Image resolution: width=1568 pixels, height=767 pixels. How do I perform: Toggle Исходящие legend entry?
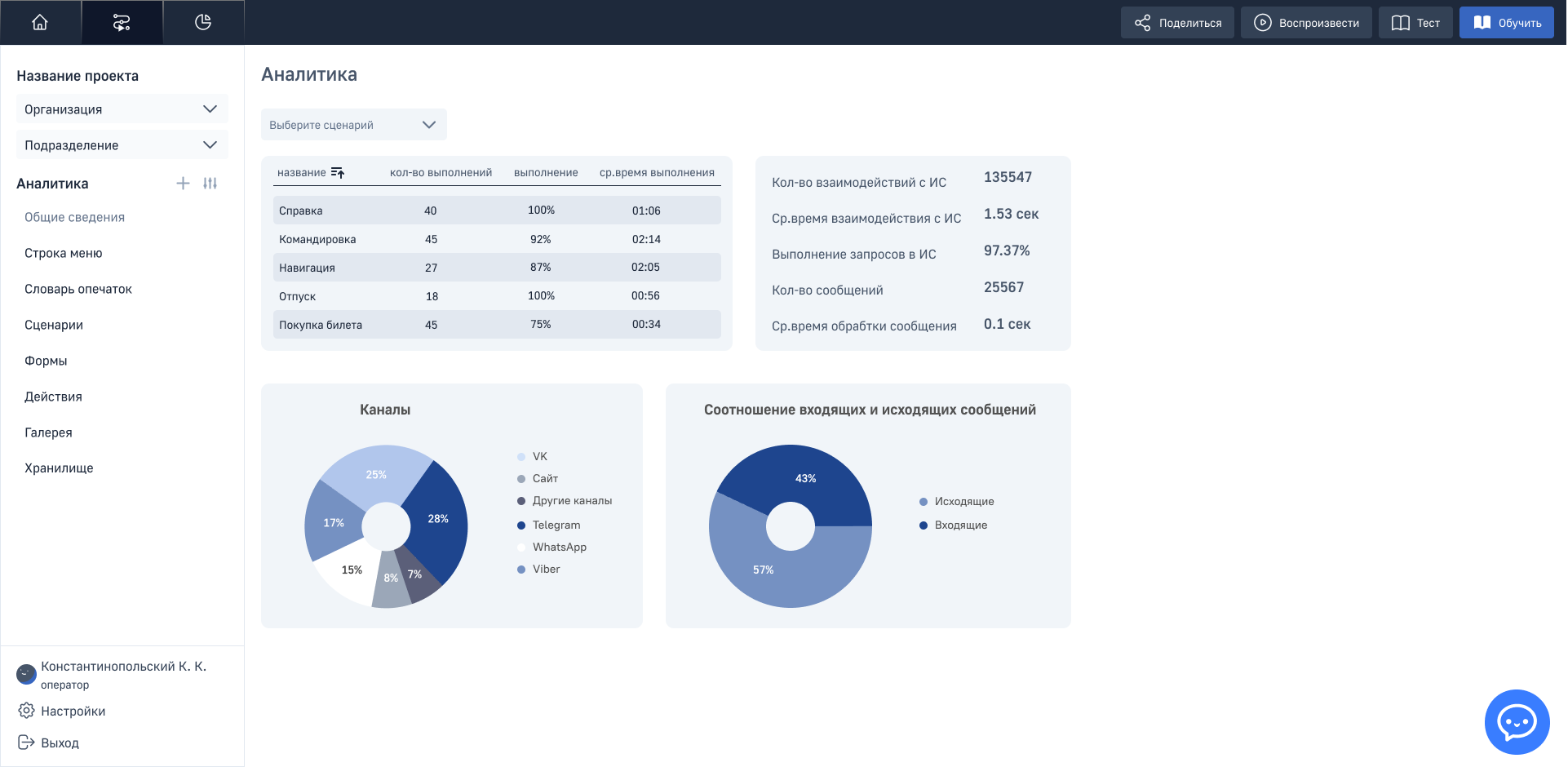click(x=956, y=502)
